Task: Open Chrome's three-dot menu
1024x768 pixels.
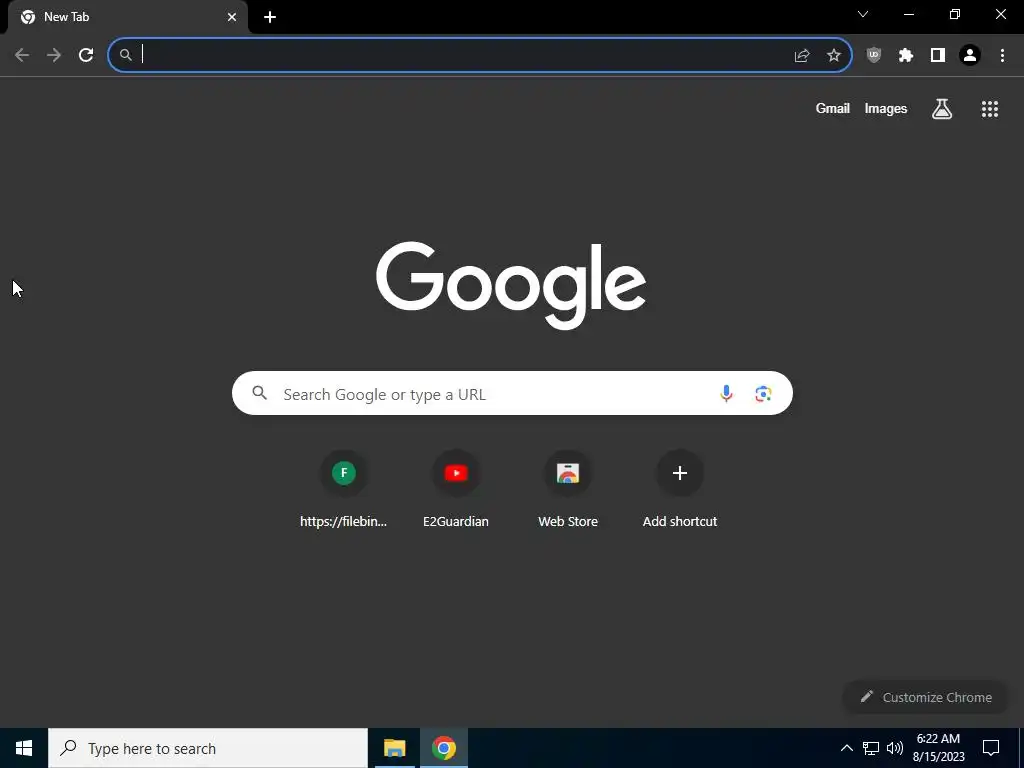Action: (1002, 56)
